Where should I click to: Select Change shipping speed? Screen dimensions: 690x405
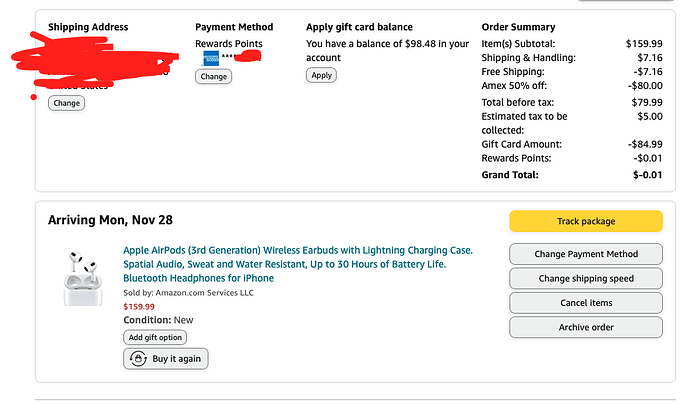(x=585, y=278)
